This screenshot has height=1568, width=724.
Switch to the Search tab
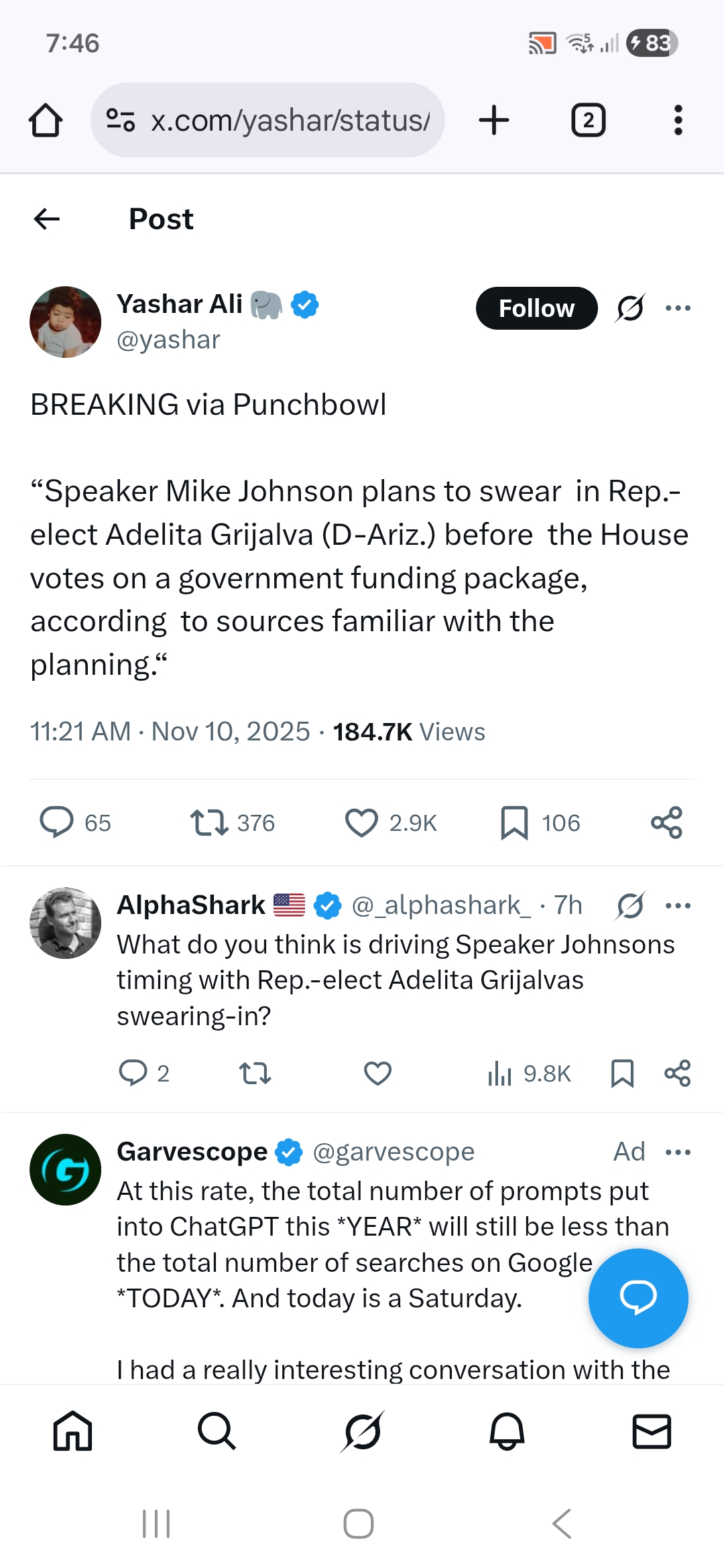217,1431
